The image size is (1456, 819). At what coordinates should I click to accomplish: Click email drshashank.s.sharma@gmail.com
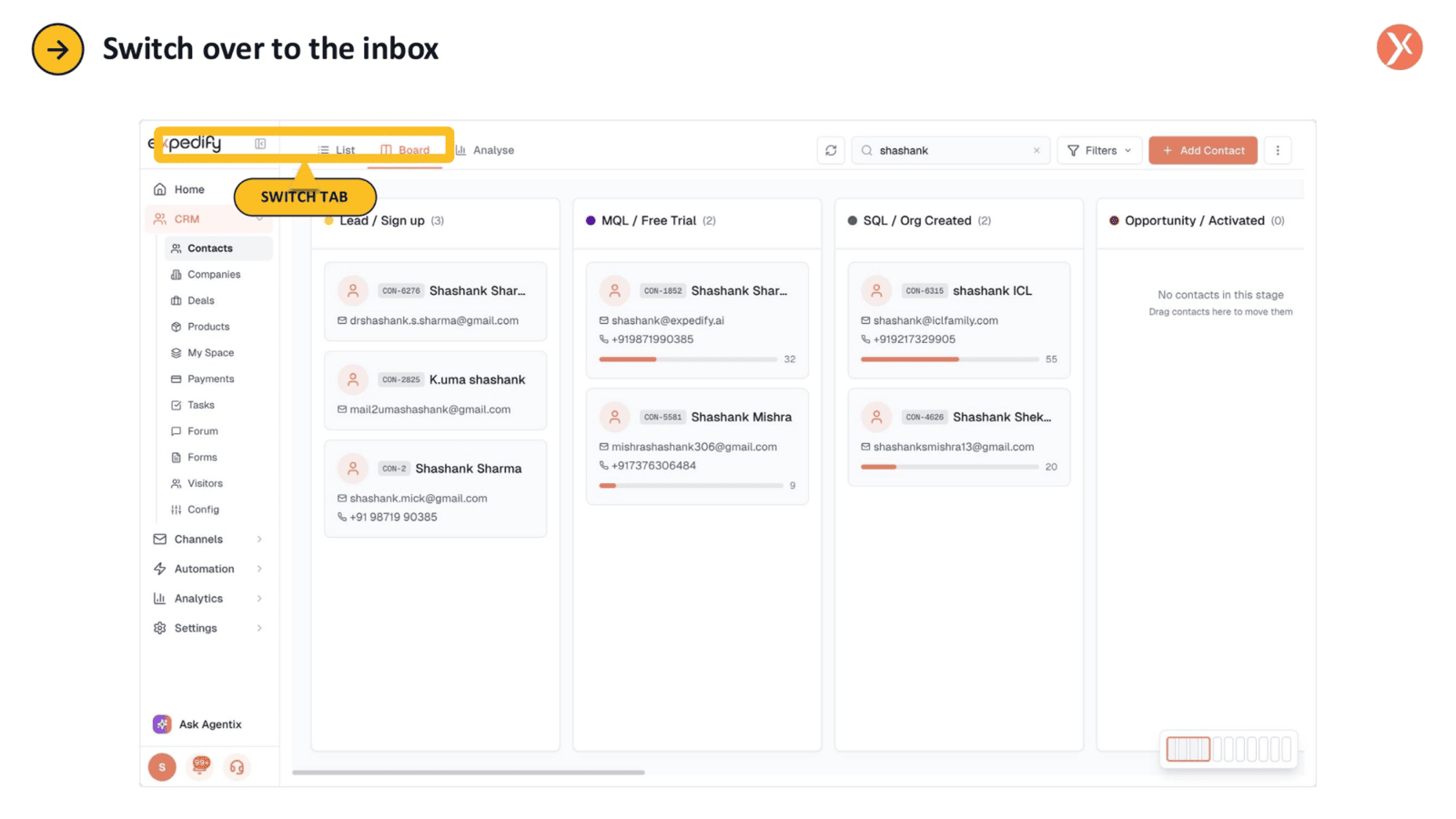[434, 321]
